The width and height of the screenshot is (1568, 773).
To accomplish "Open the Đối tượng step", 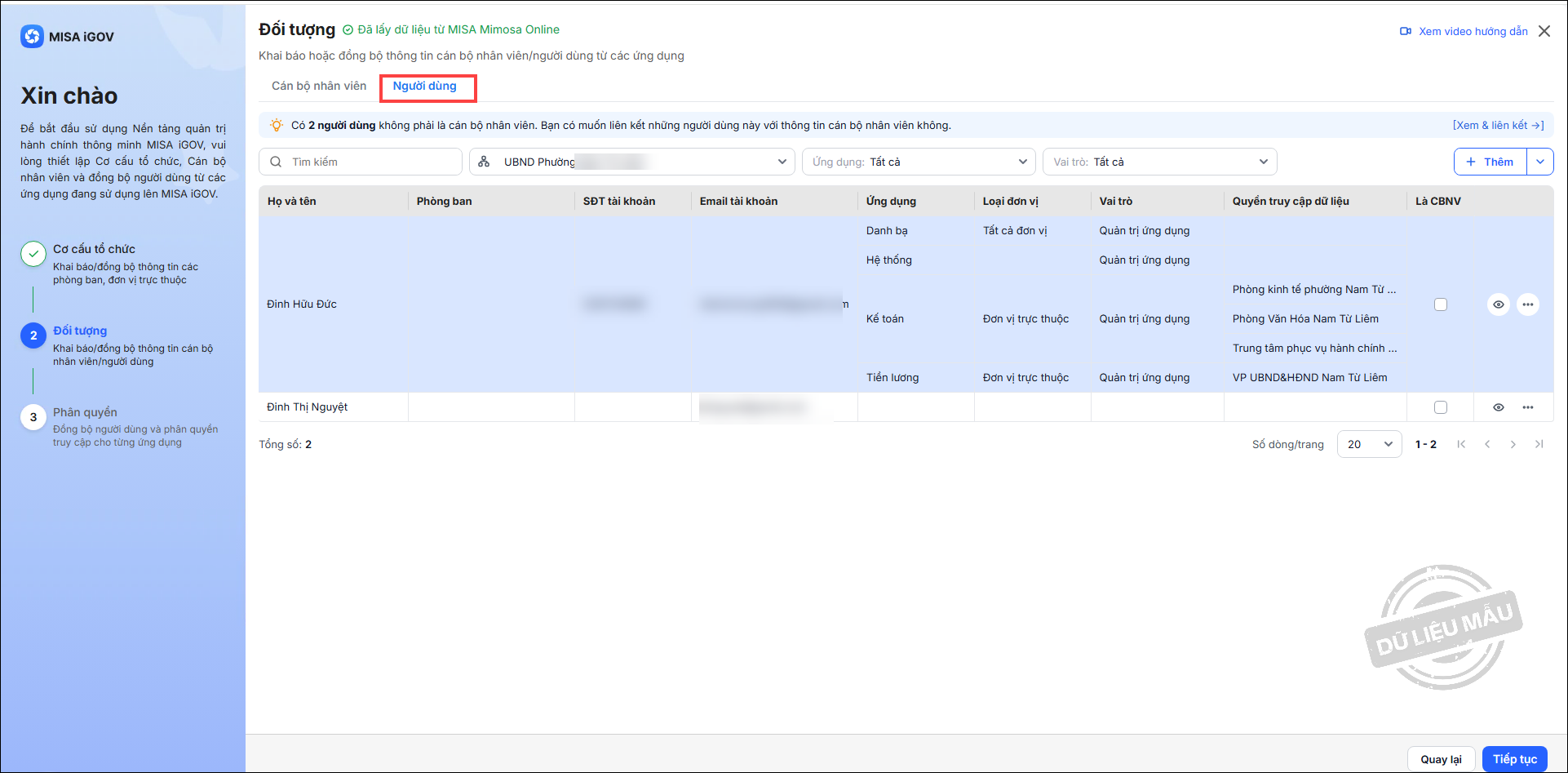I will coord(80,331).
